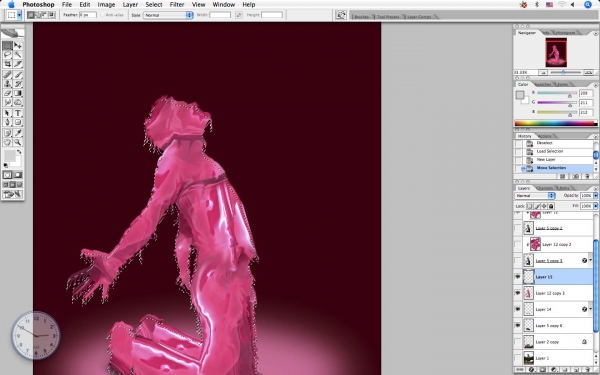The width and height of the screenshot is (600, 375).
Task: Select the Zoom tool
Action: click(x=18, y=142)
